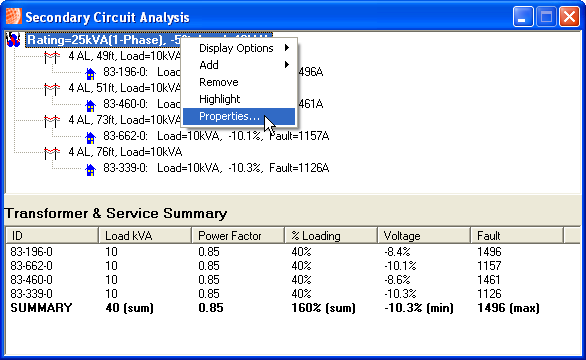
Task: Click the 1157 fault cell
Action: (x=489, y=266)
